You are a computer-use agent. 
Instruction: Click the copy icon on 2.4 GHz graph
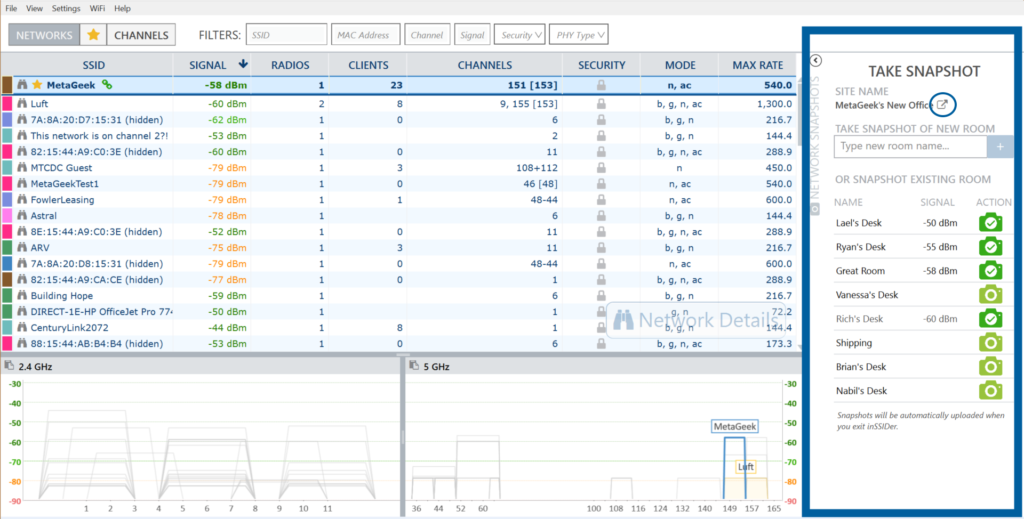9,366
